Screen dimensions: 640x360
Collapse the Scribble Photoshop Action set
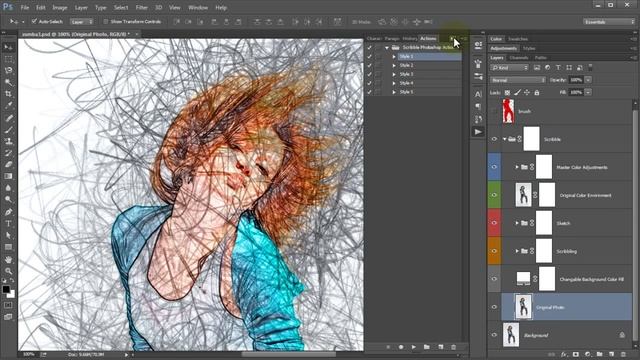pos(387,48)
